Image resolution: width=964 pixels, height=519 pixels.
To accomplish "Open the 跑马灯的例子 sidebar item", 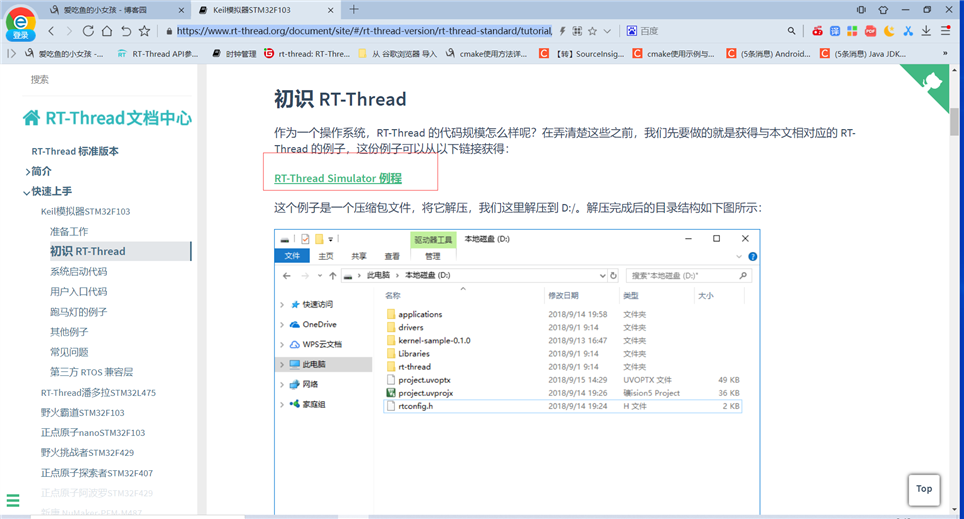I will pyautogui.click(x=78, y=312).
